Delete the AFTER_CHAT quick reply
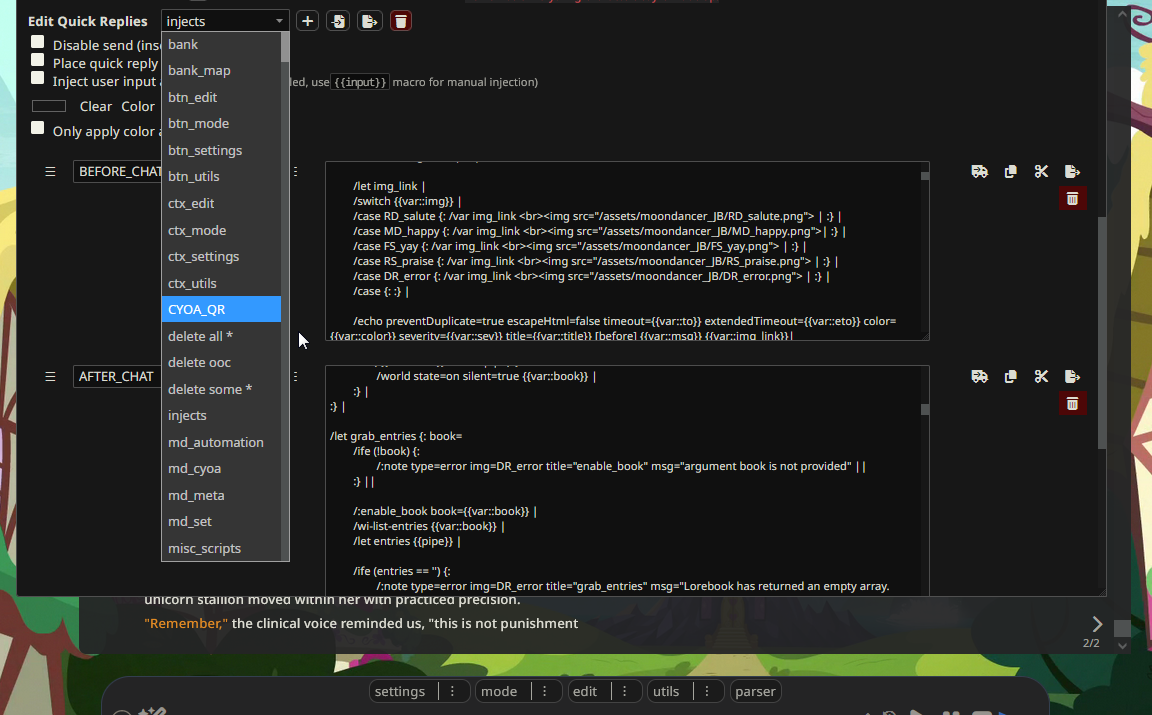Screen dimensions: 1152x715 (1072, 403)
